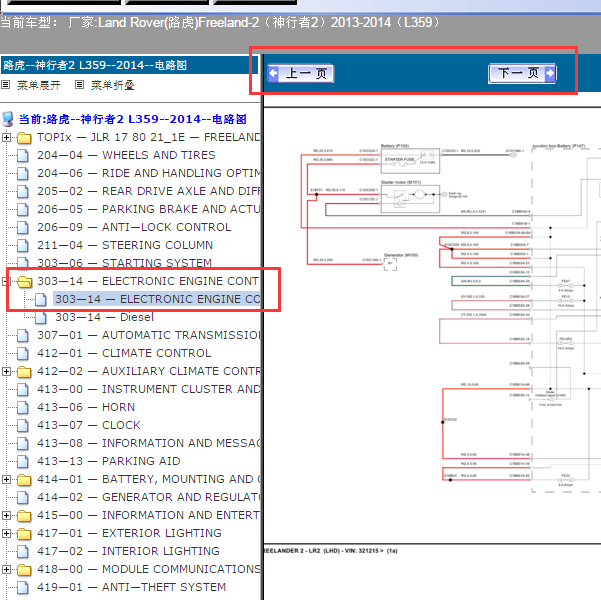The image size is (601, 600).
Task: Click the 204-06 Ride and Handling page icon
Action: 23,174
